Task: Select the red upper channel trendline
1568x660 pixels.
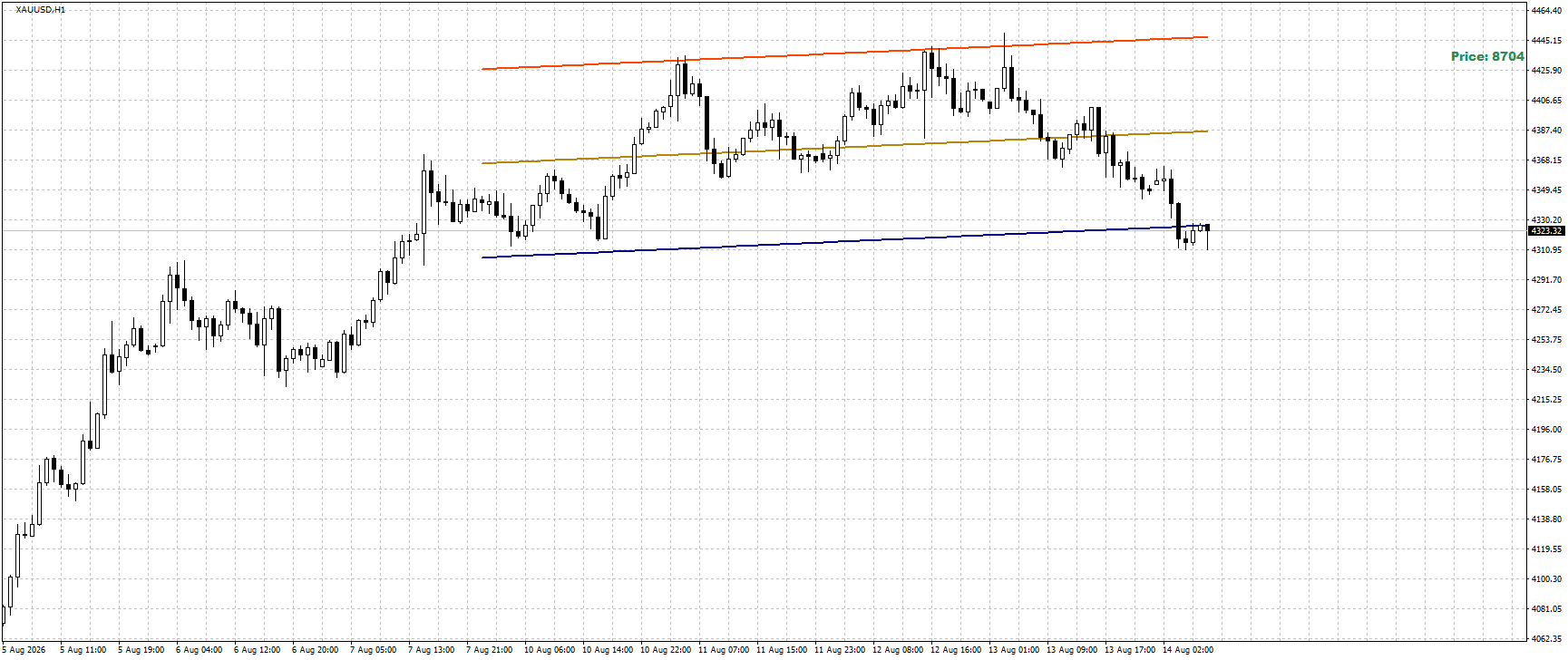Action: click(x=844, y=53)
